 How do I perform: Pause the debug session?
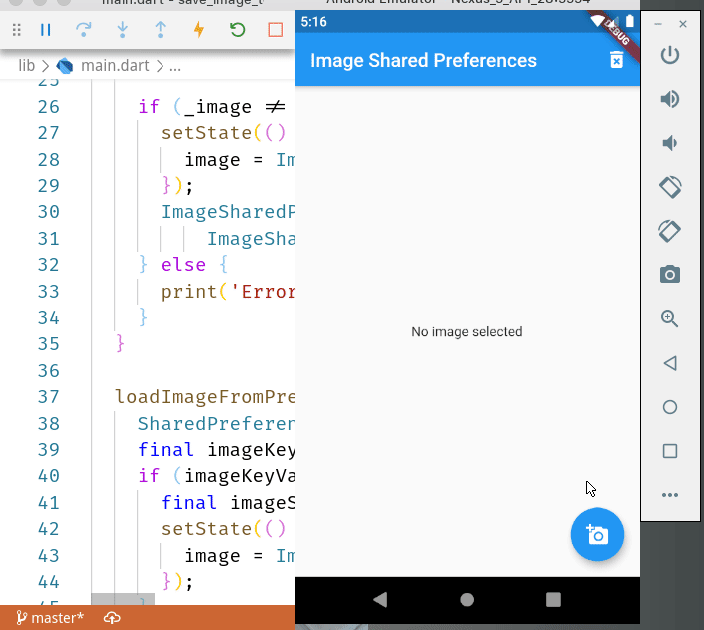45,30
